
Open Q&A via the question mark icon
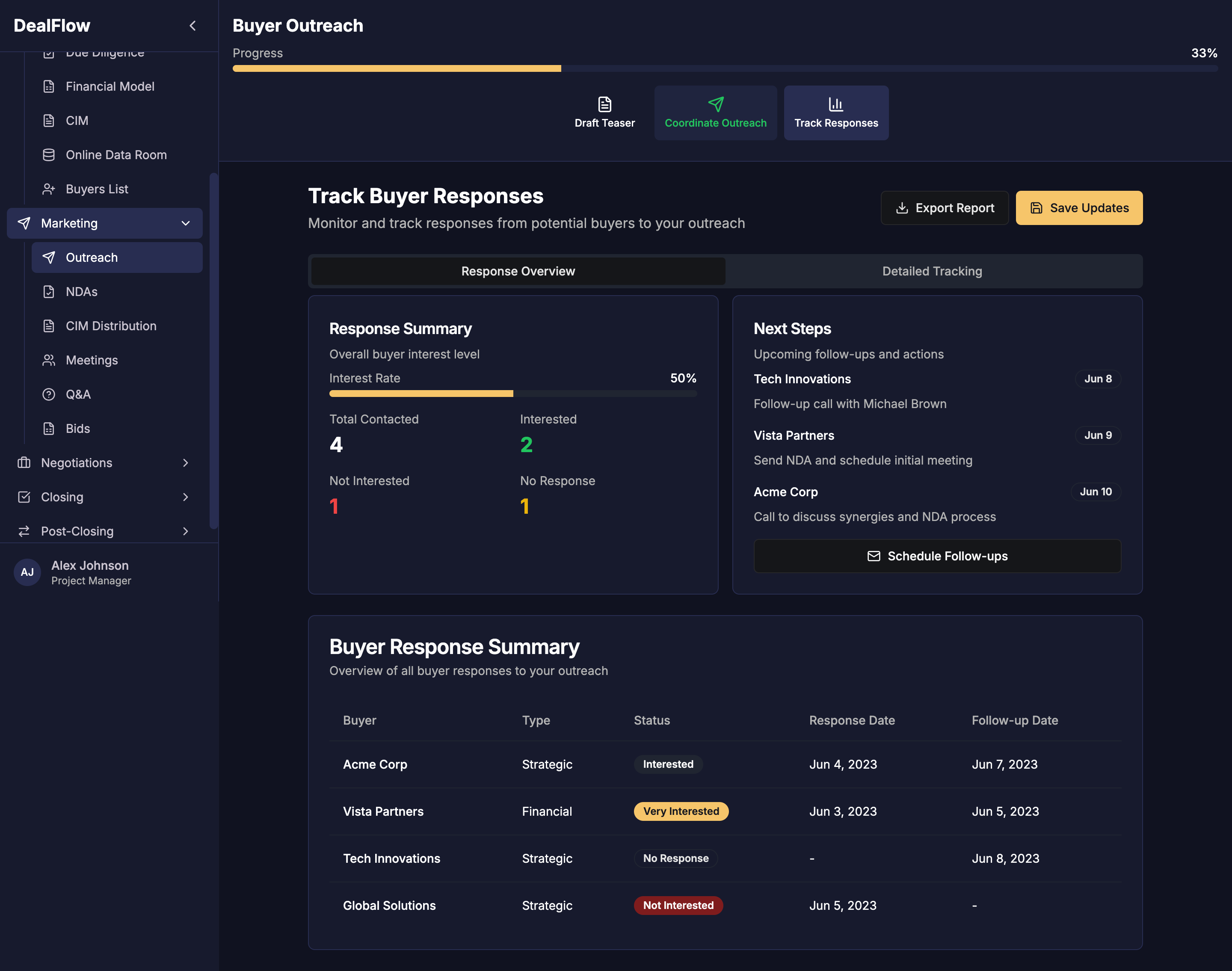(x=49, y=394)
